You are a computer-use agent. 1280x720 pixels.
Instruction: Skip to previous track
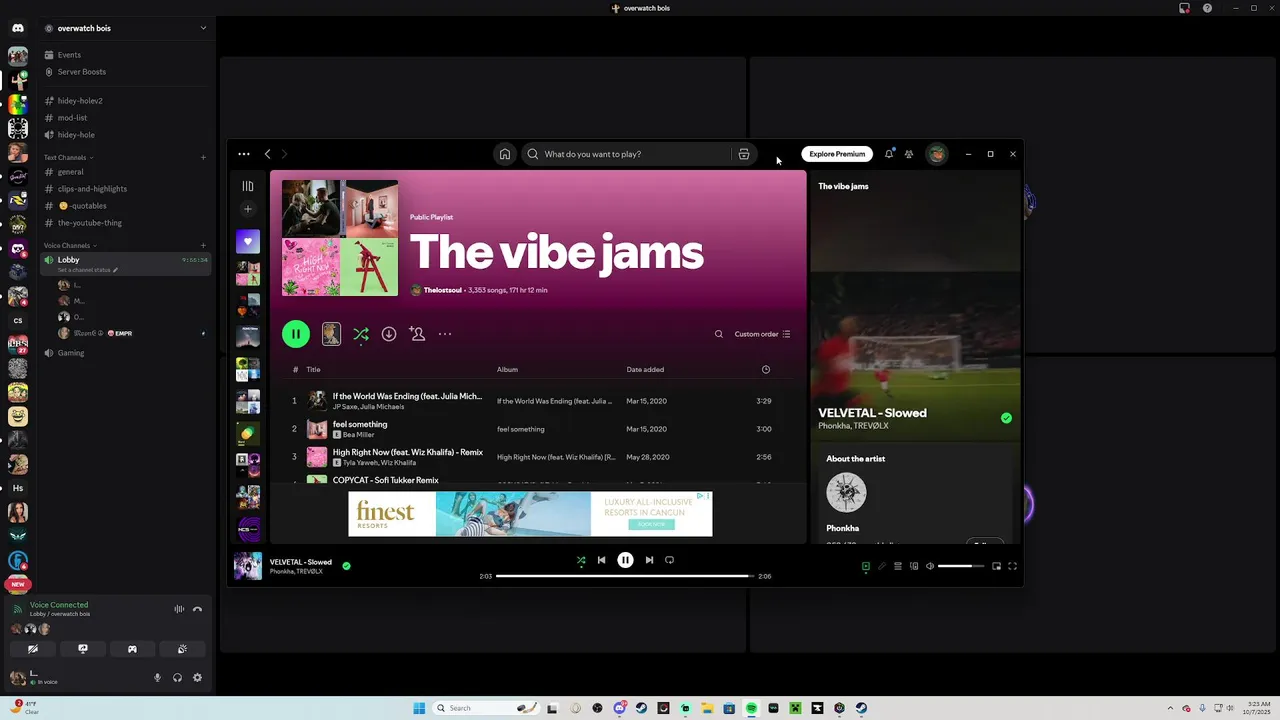point(601,560)
